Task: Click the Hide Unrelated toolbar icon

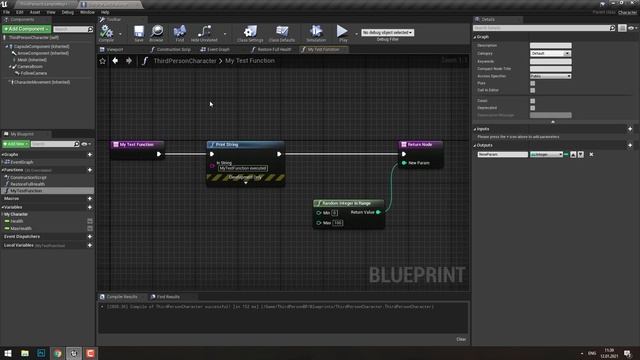Action: pyautogui.click(x=204, y=32)
